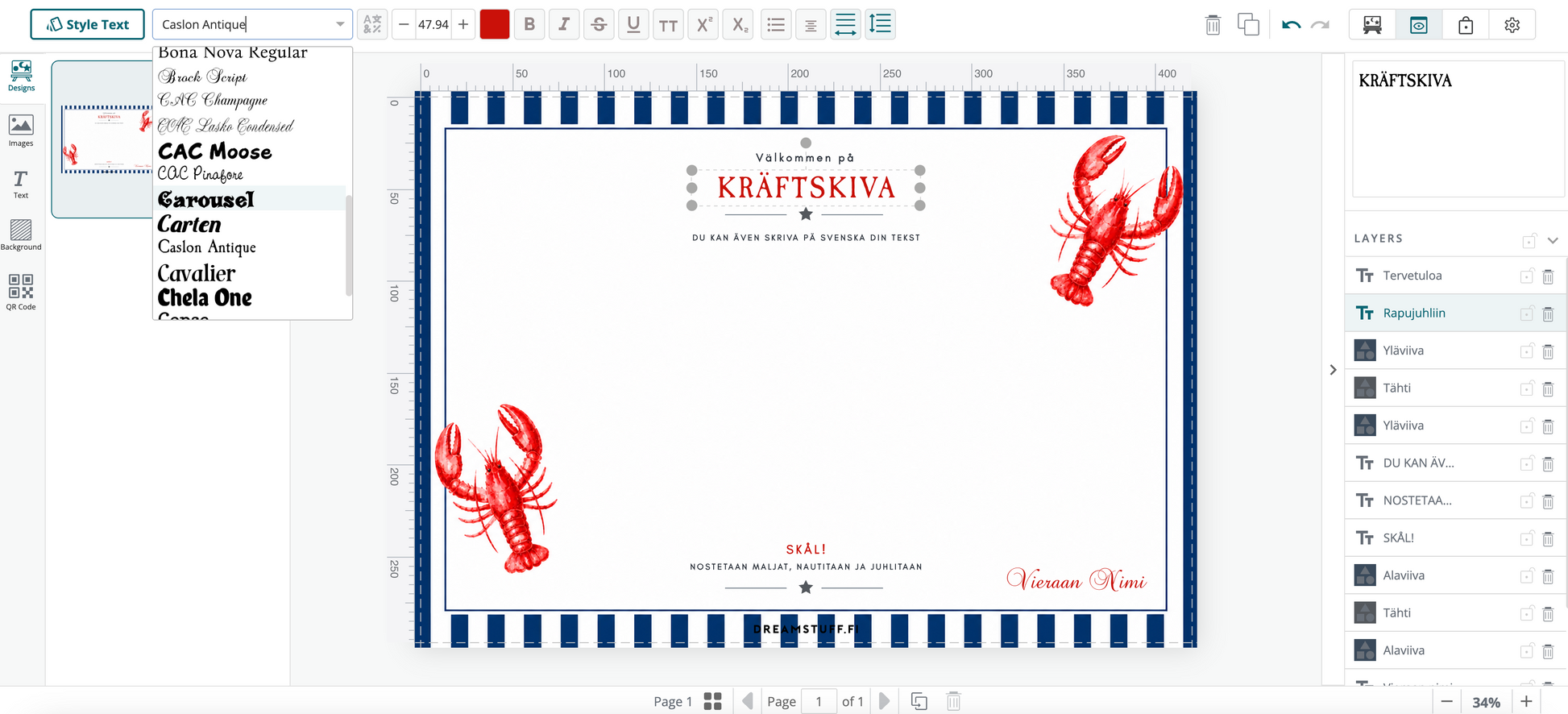Undo the last action

pos(1291,25)
